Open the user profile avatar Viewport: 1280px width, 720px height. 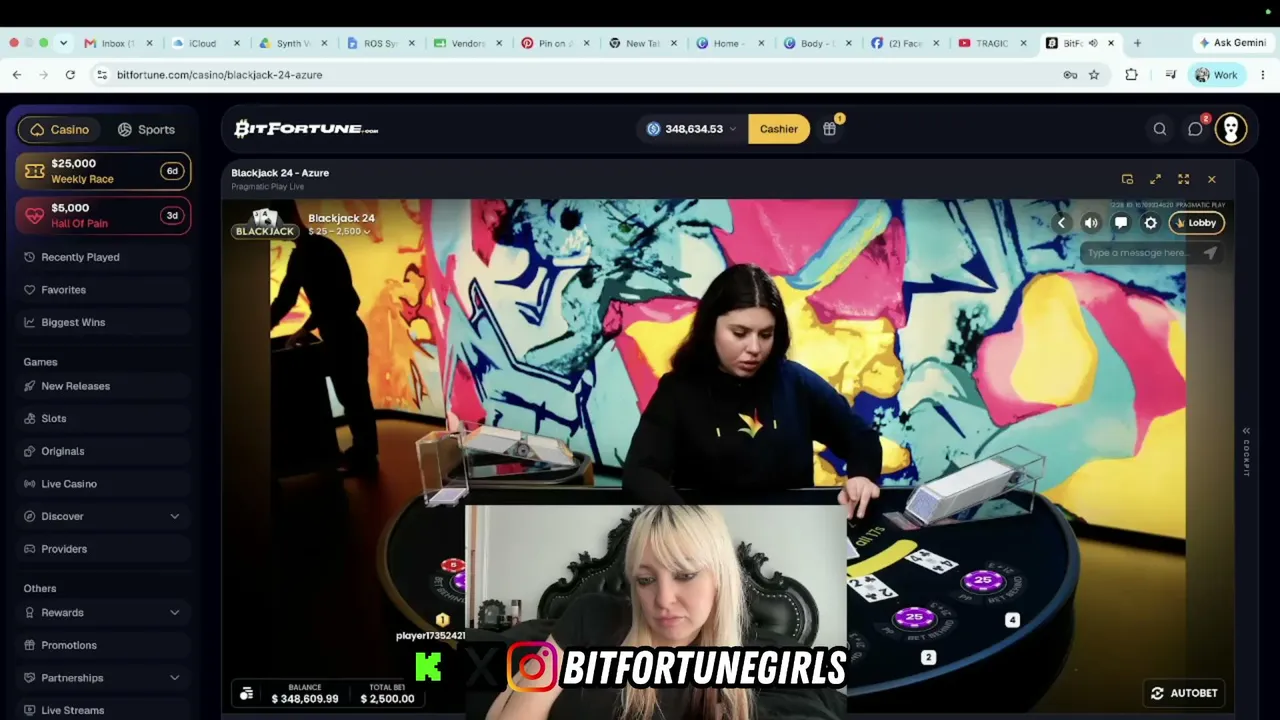click(x=1231, y=129)
